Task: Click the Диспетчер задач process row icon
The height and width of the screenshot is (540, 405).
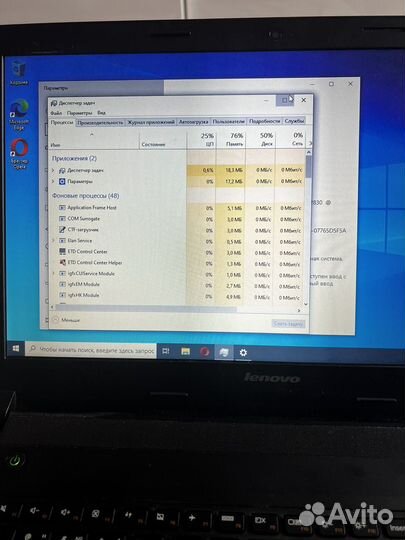Action: coord(62,170)
